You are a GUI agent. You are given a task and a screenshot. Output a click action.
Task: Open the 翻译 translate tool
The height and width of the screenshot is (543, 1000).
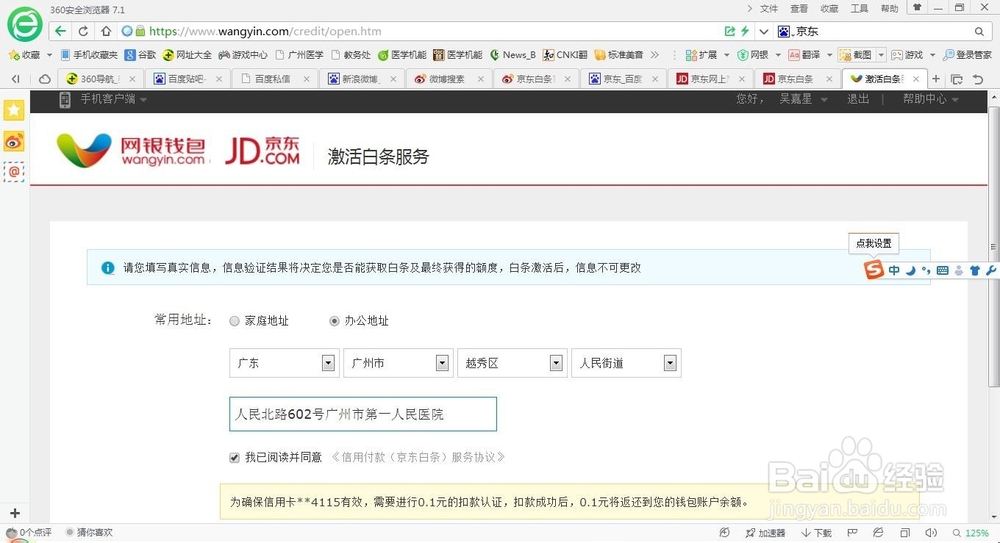[x=804, y=55]
